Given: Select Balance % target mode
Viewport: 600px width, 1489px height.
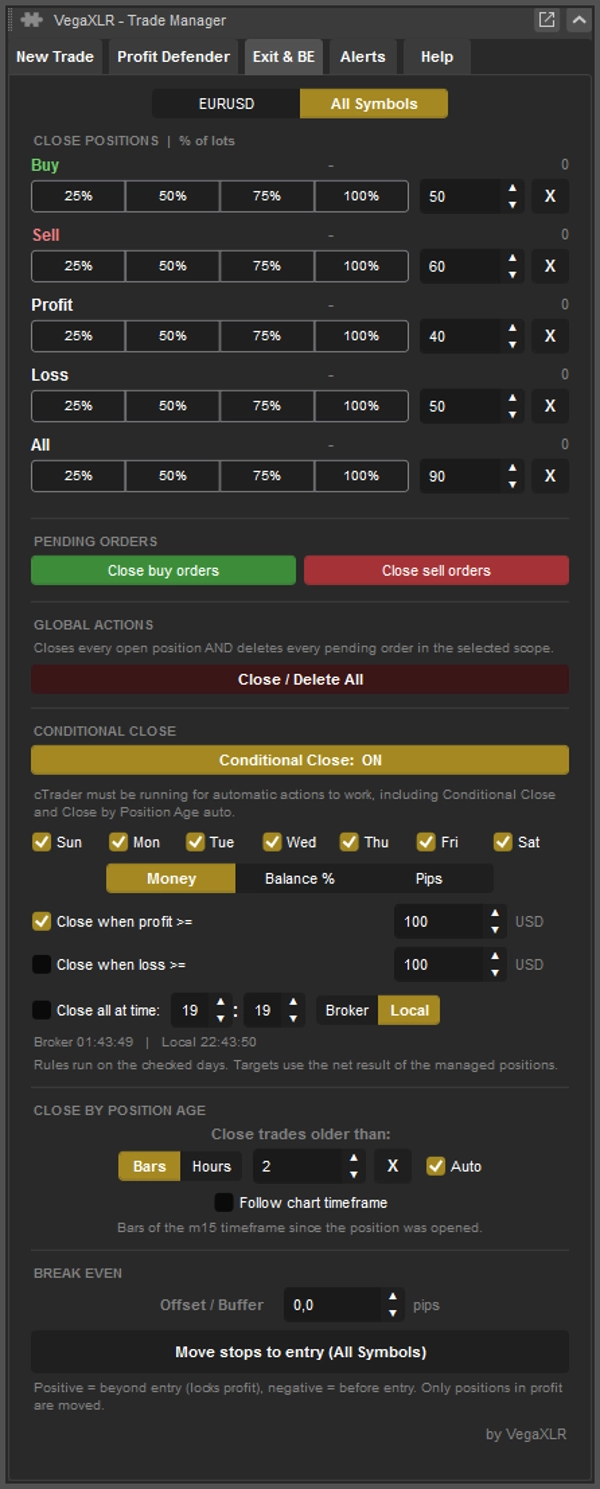Looking at the screenshot, I should point(299,878).
